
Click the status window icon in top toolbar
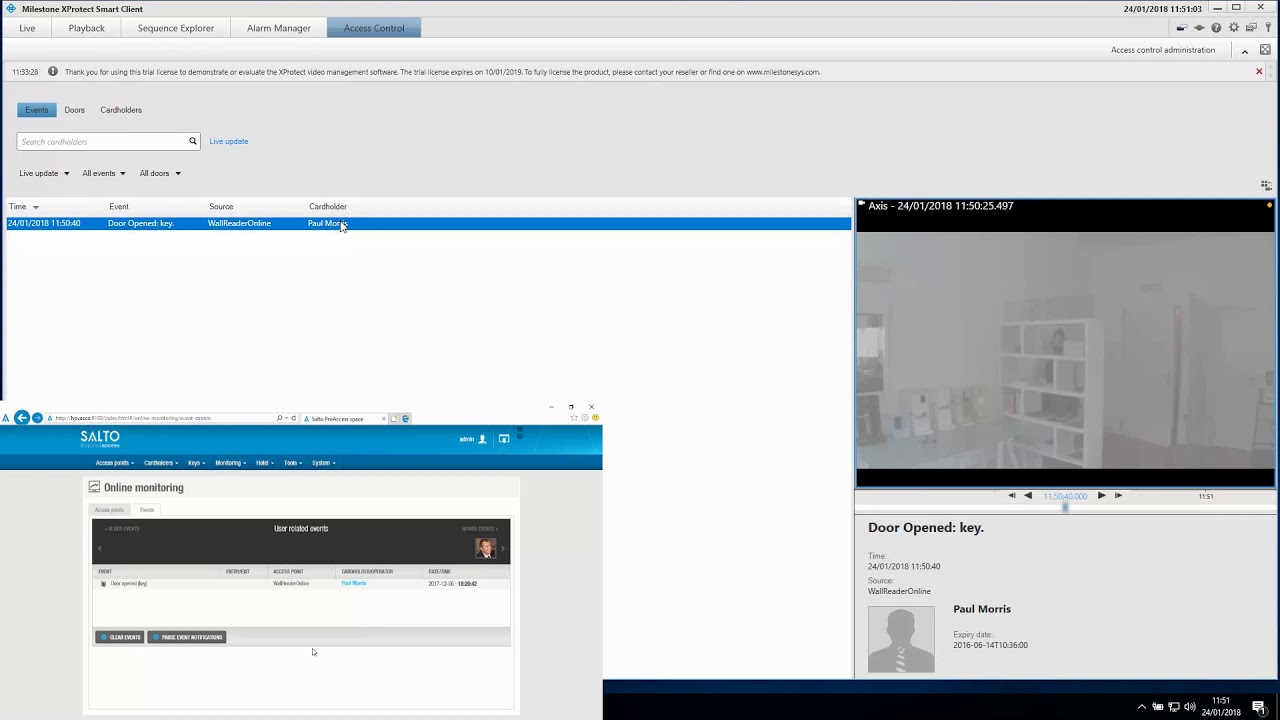1182,28
